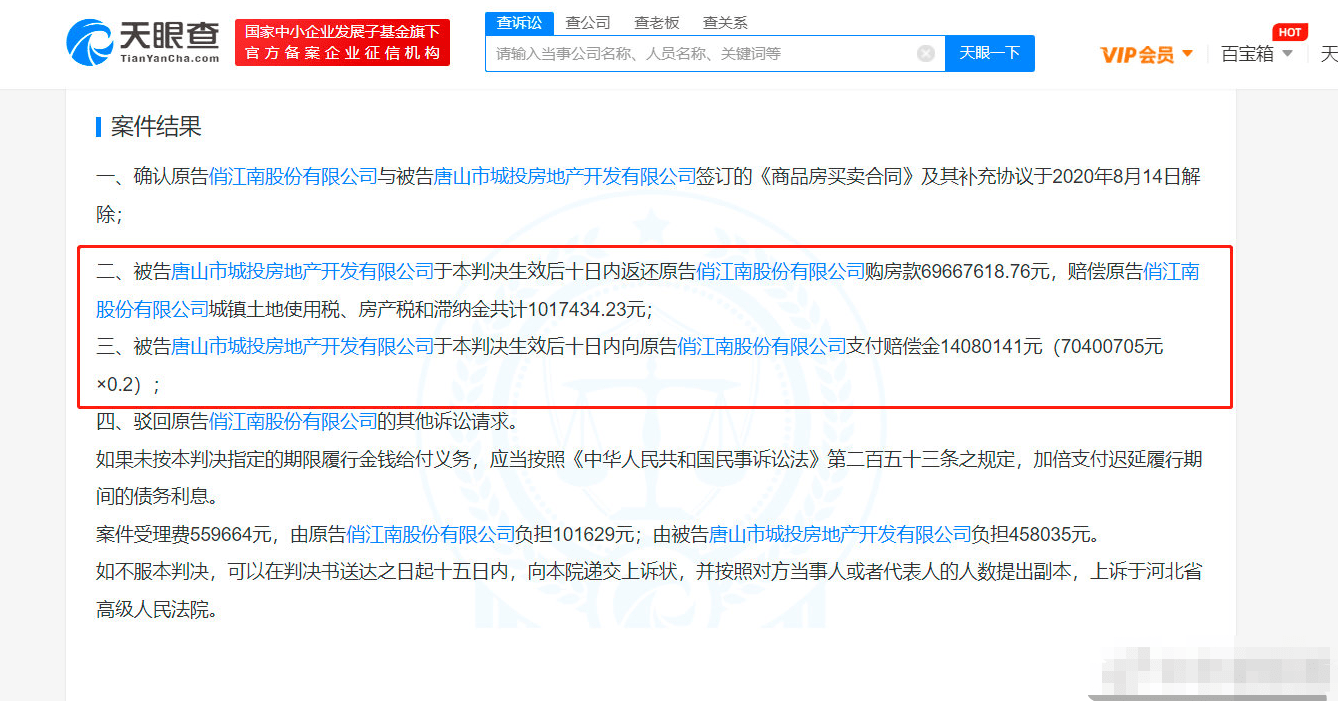This screenshot has width=1338, height=701.
Task: Click the red official certification badge banner
Action: pos(342,42)
